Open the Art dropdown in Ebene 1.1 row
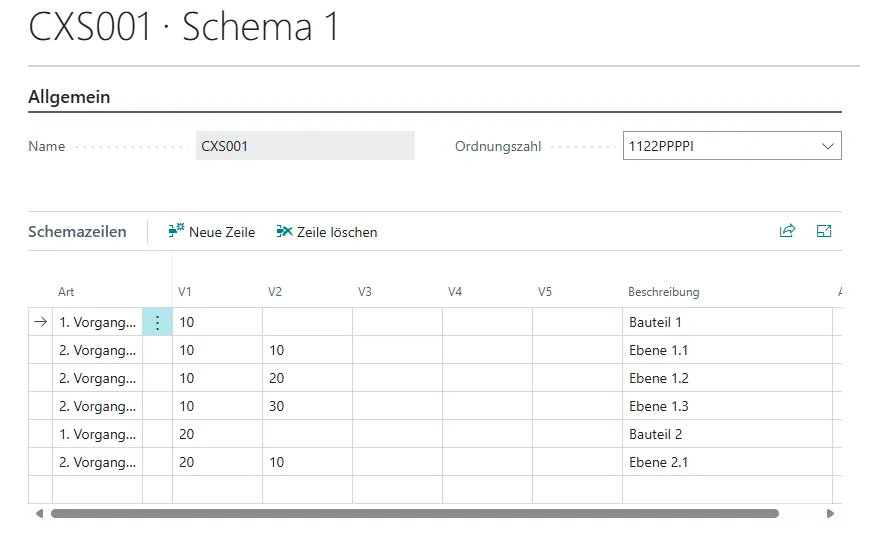 (97, 350)
